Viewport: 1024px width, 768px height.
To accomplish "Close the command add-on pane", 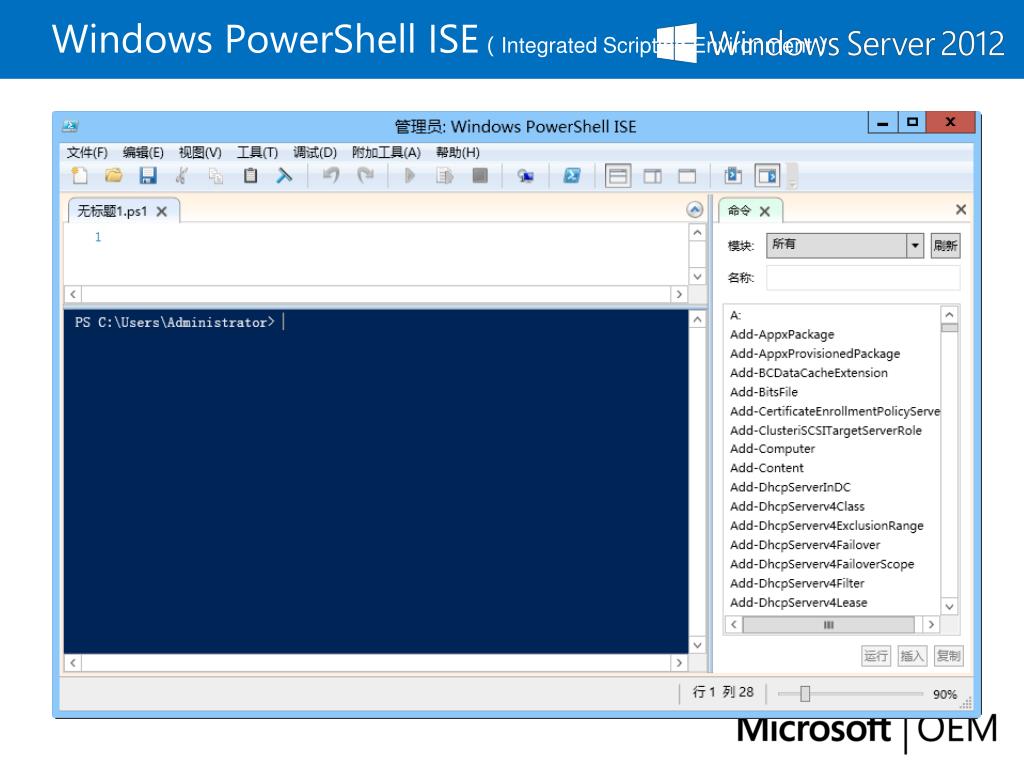I will [x=961, y=210].
